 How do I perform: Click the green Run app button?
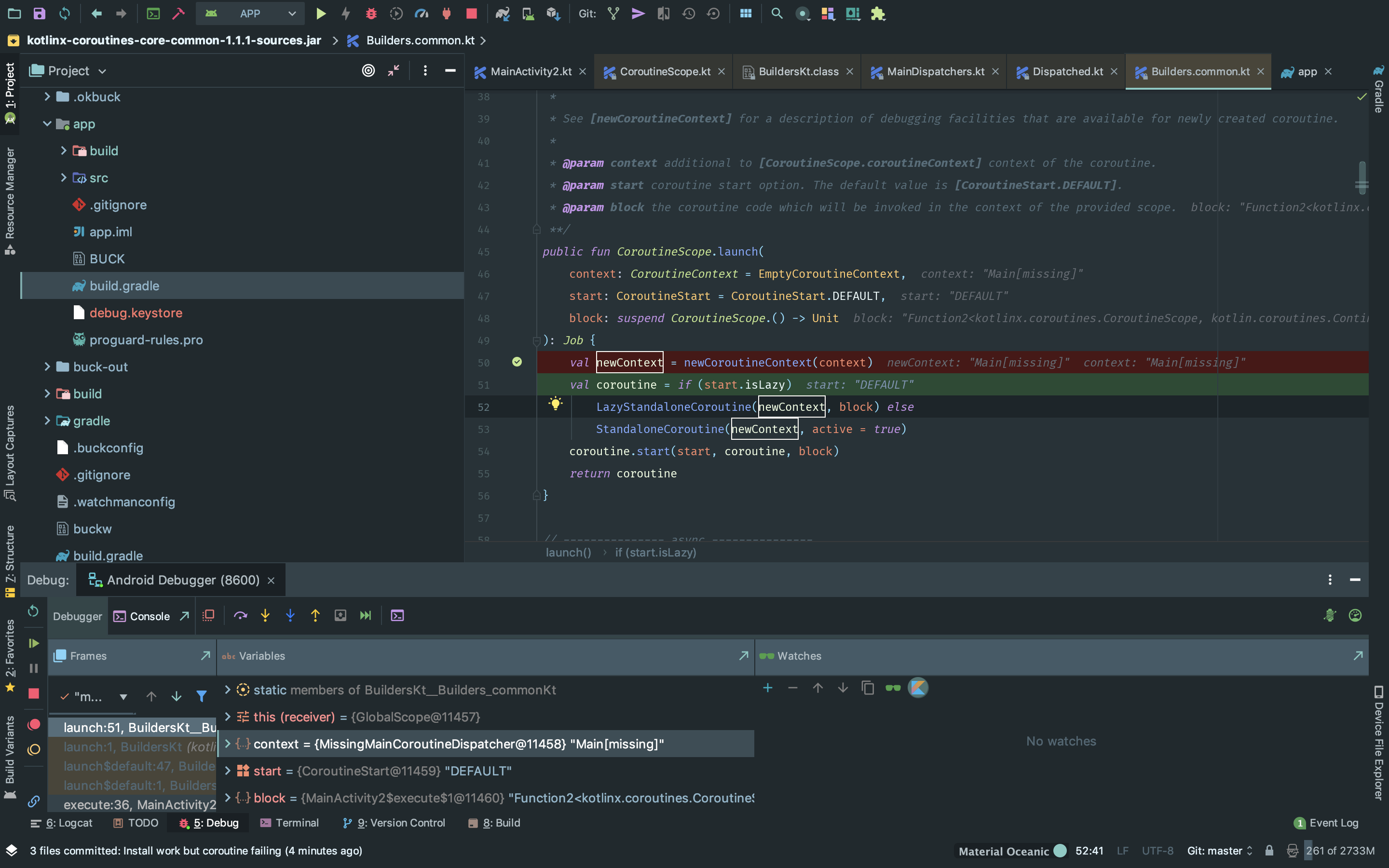click(321, 13)
